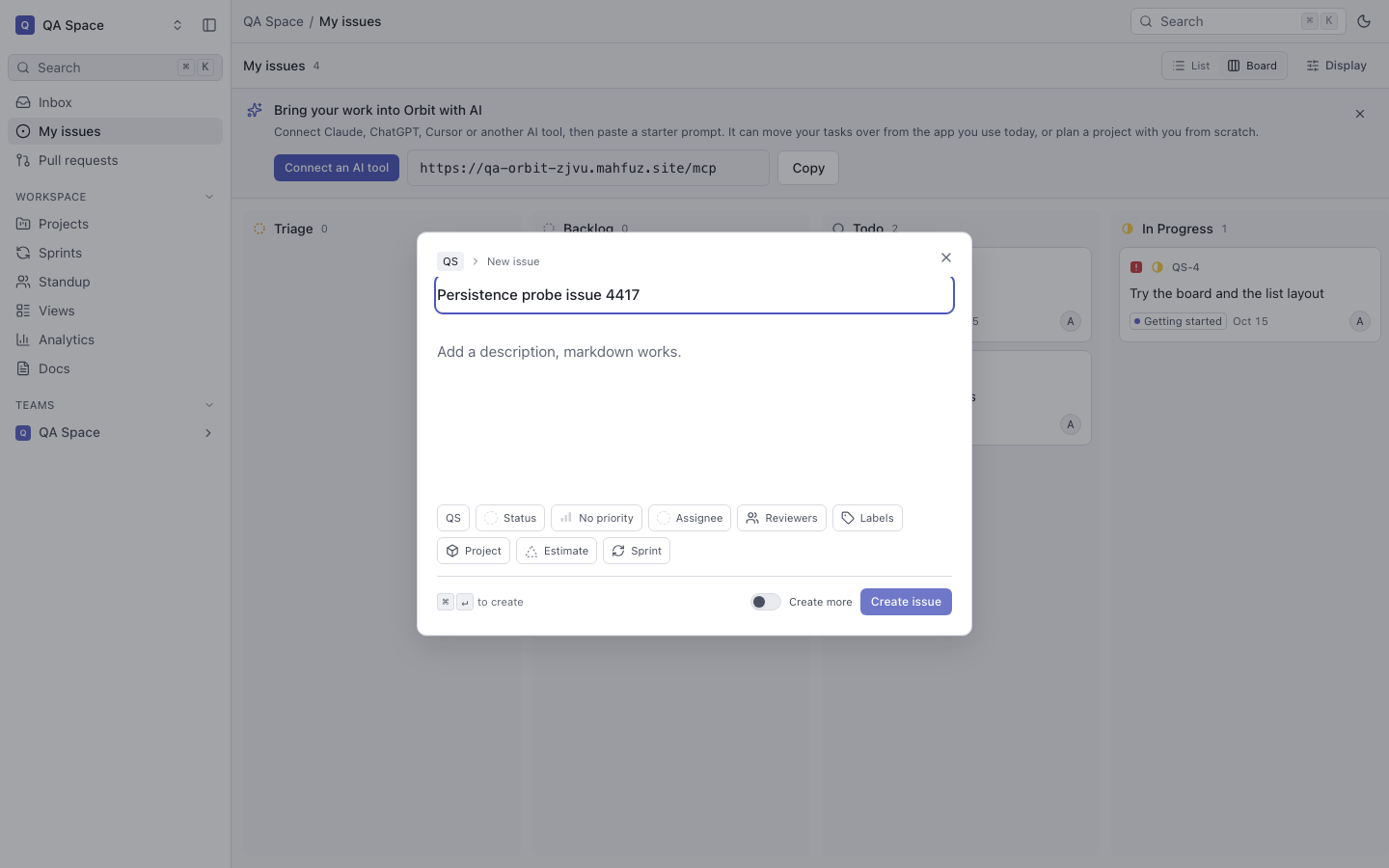Switch to List layout
Image resolution: width=1389 pixels, height=868 pixels.
(1191, 66)
